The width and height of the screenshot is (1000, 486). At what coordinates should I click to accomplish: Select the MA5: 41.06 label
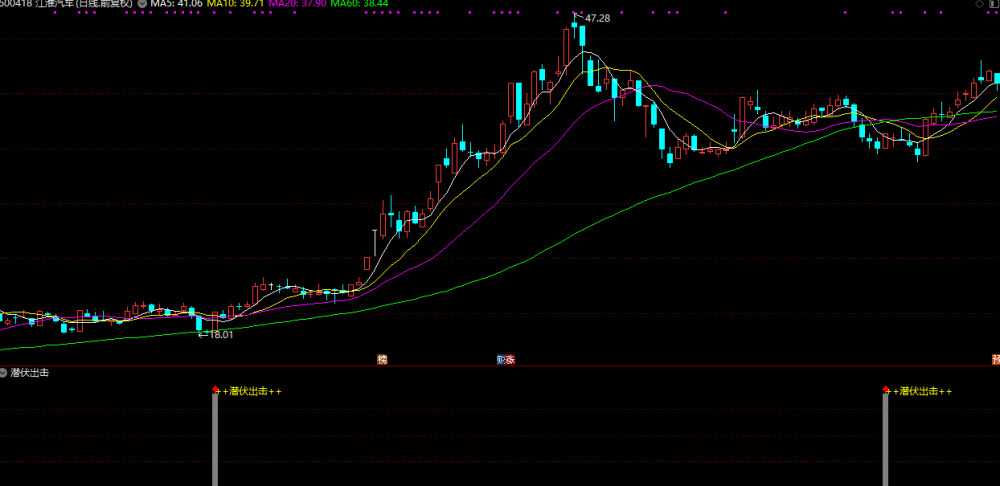click(x=176, y=3)
